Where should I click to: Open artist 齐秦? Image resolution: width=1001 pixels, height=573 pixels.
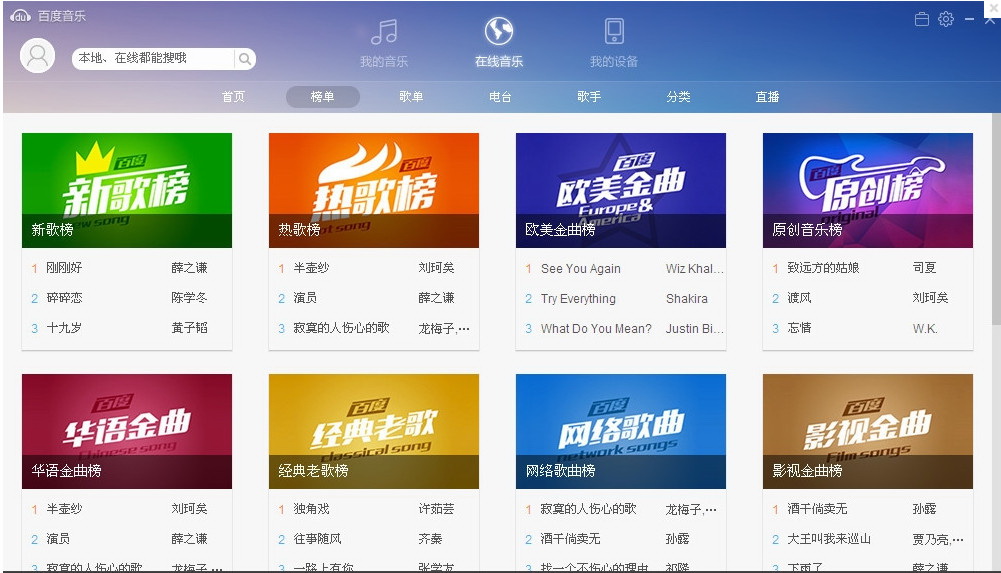(430, 539)
